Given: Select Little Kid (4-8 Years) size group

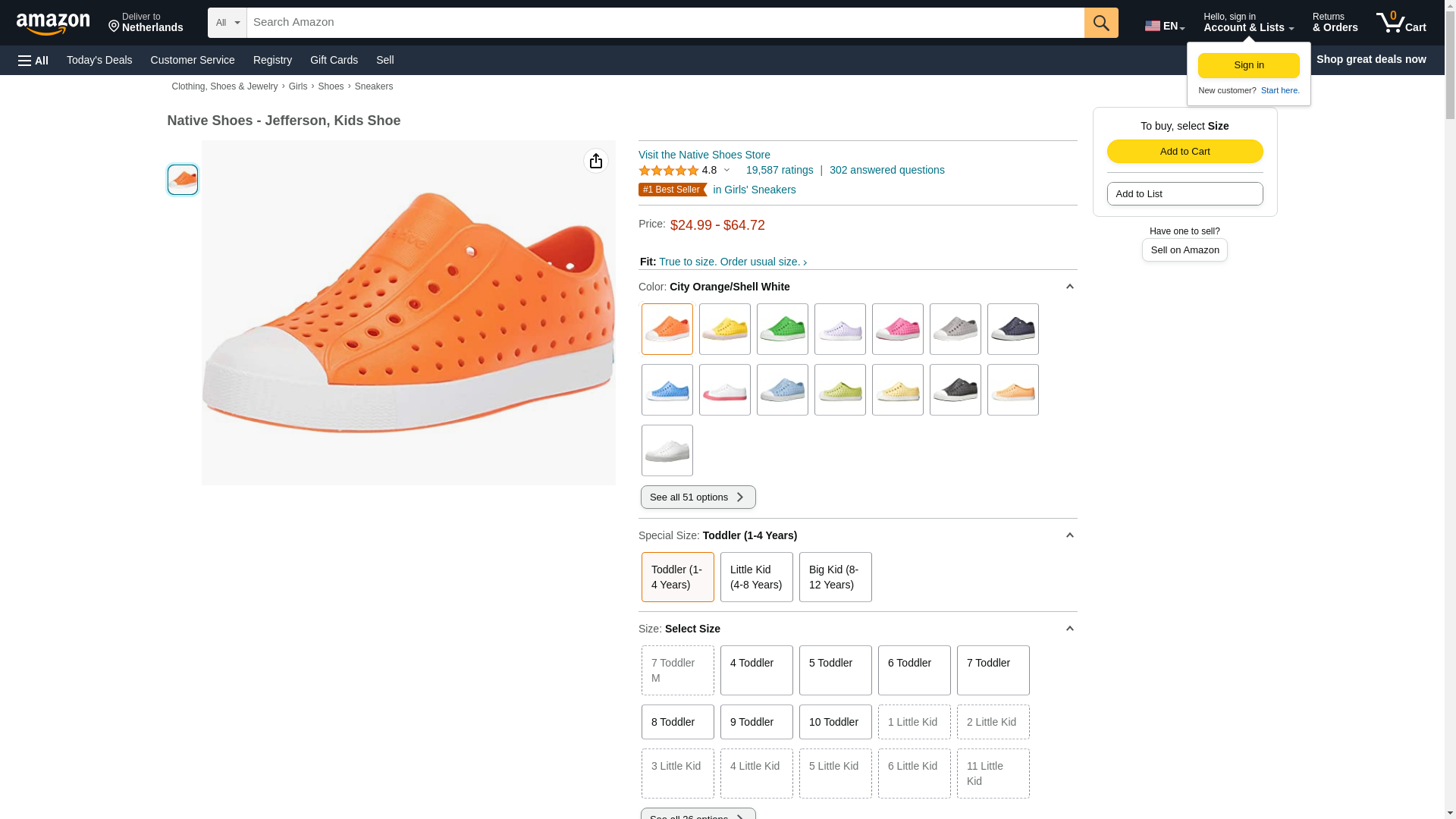Looking at the screenshot, I should [x=756, y=577].
